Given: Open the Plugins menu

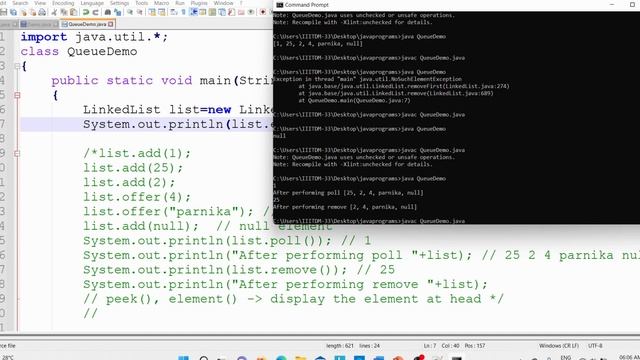Looking at the screenshot, I should click(x=199, y=3).
